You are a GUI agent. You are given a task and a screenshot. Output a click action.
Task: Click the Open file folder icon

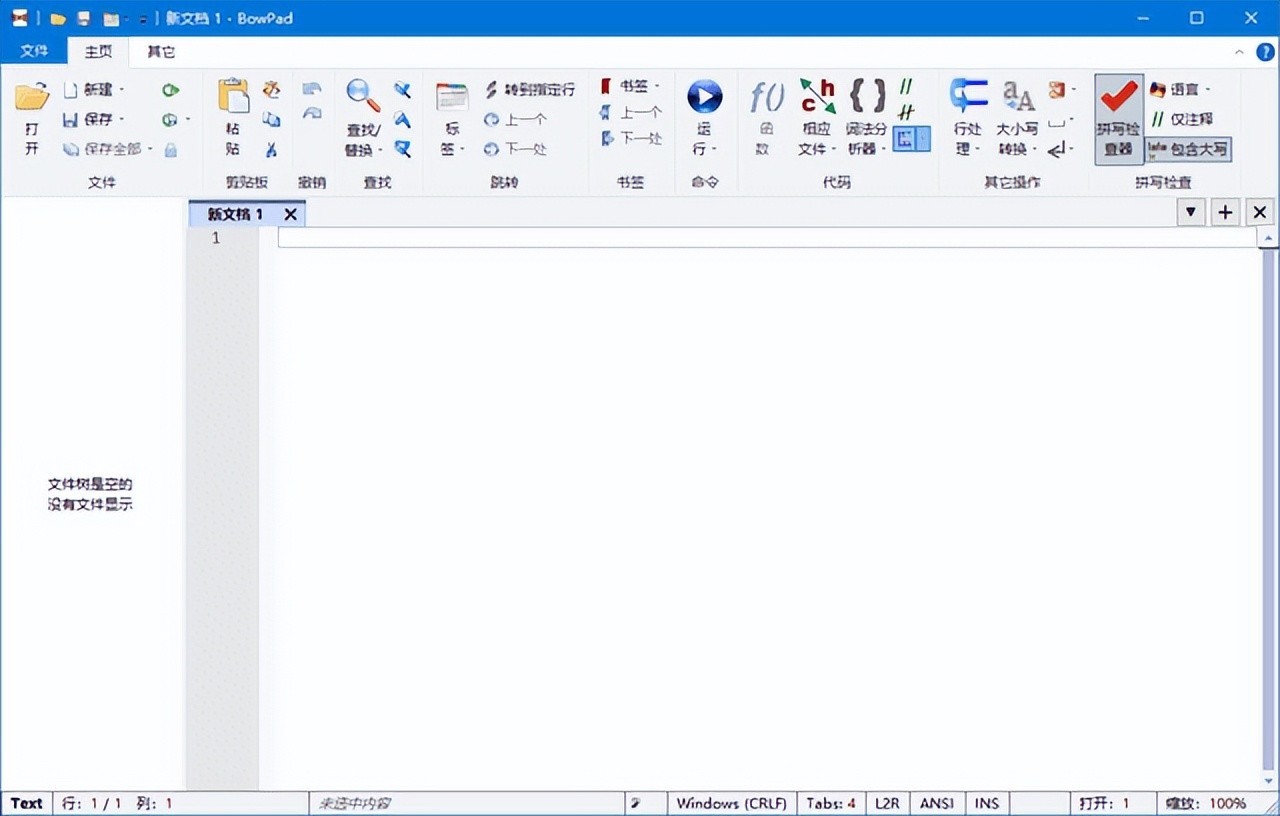[x=32, y=98]
